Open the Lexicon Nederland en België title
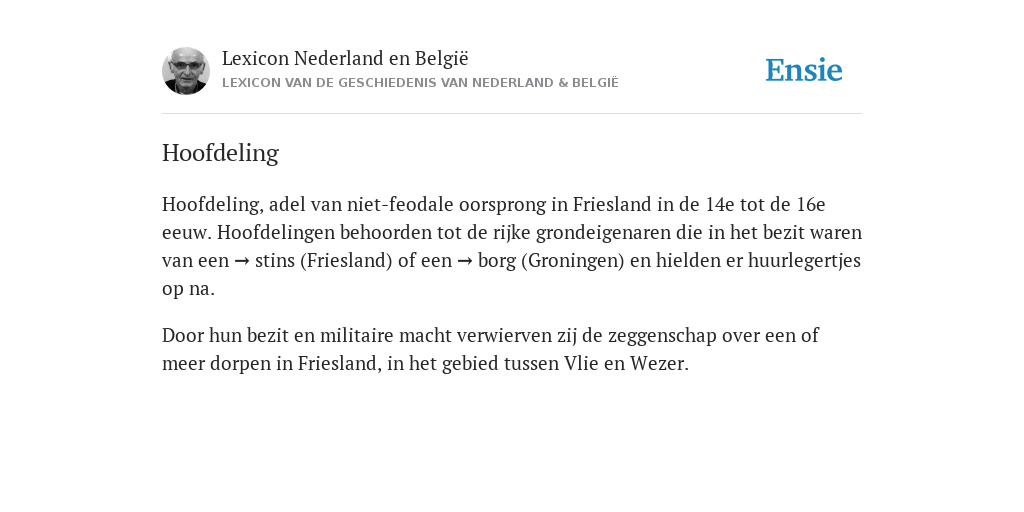Viewport: 1024px width, 512px height. coord(345,58)
